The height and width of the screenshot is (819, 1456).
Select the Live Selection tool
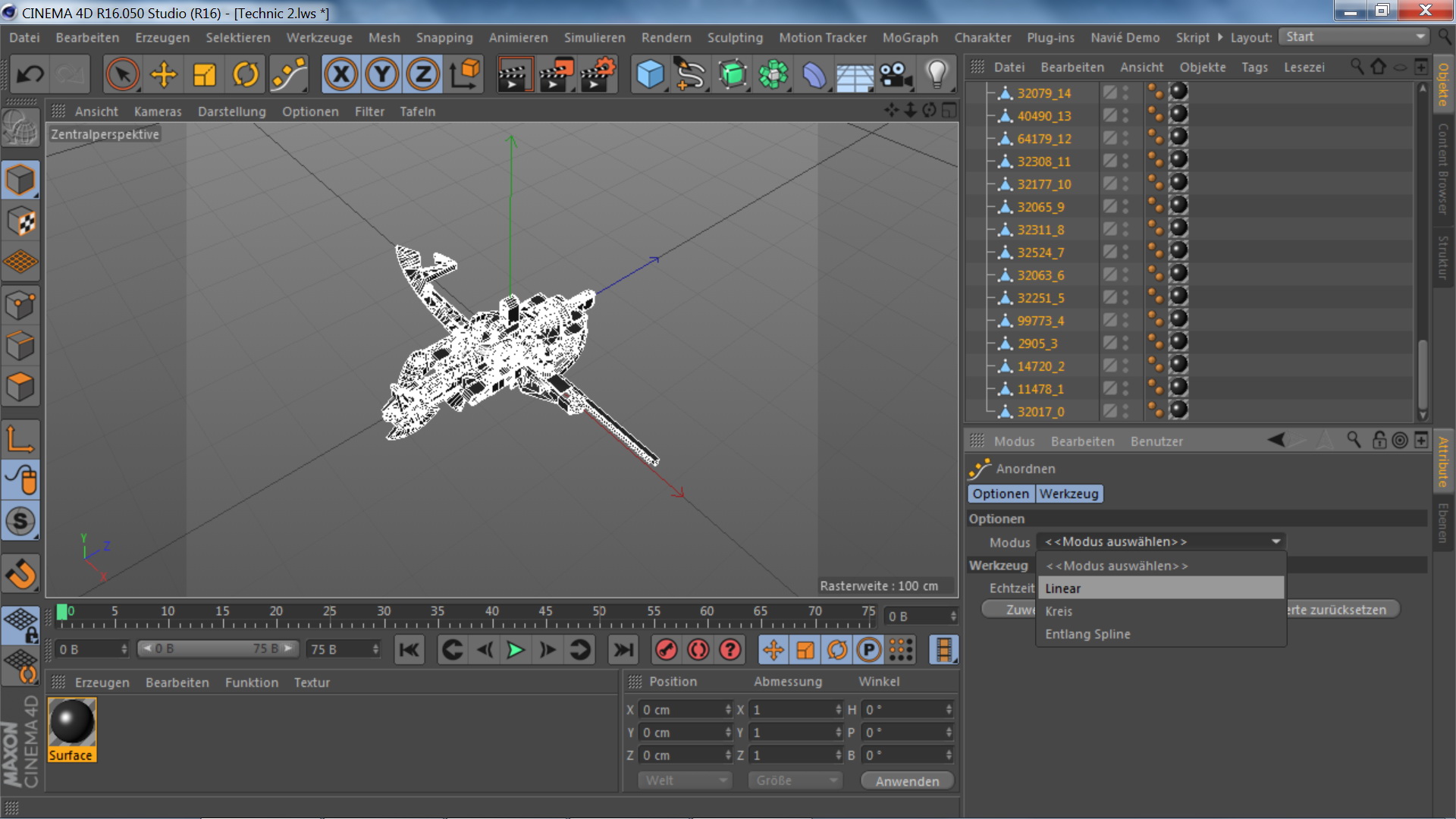click(x=122, y=74)
